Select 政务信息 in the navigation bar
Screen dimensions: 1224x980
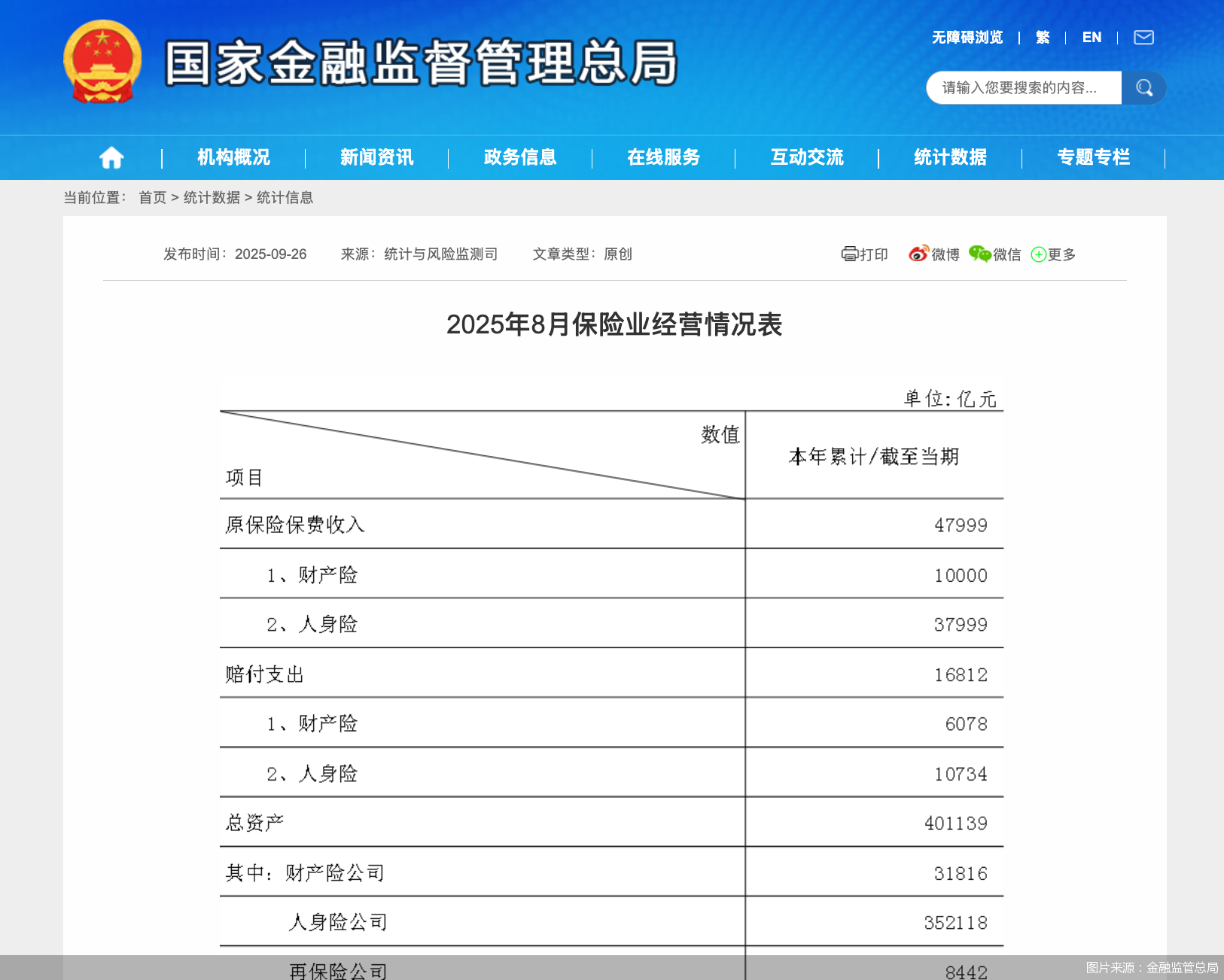[519, 157]
